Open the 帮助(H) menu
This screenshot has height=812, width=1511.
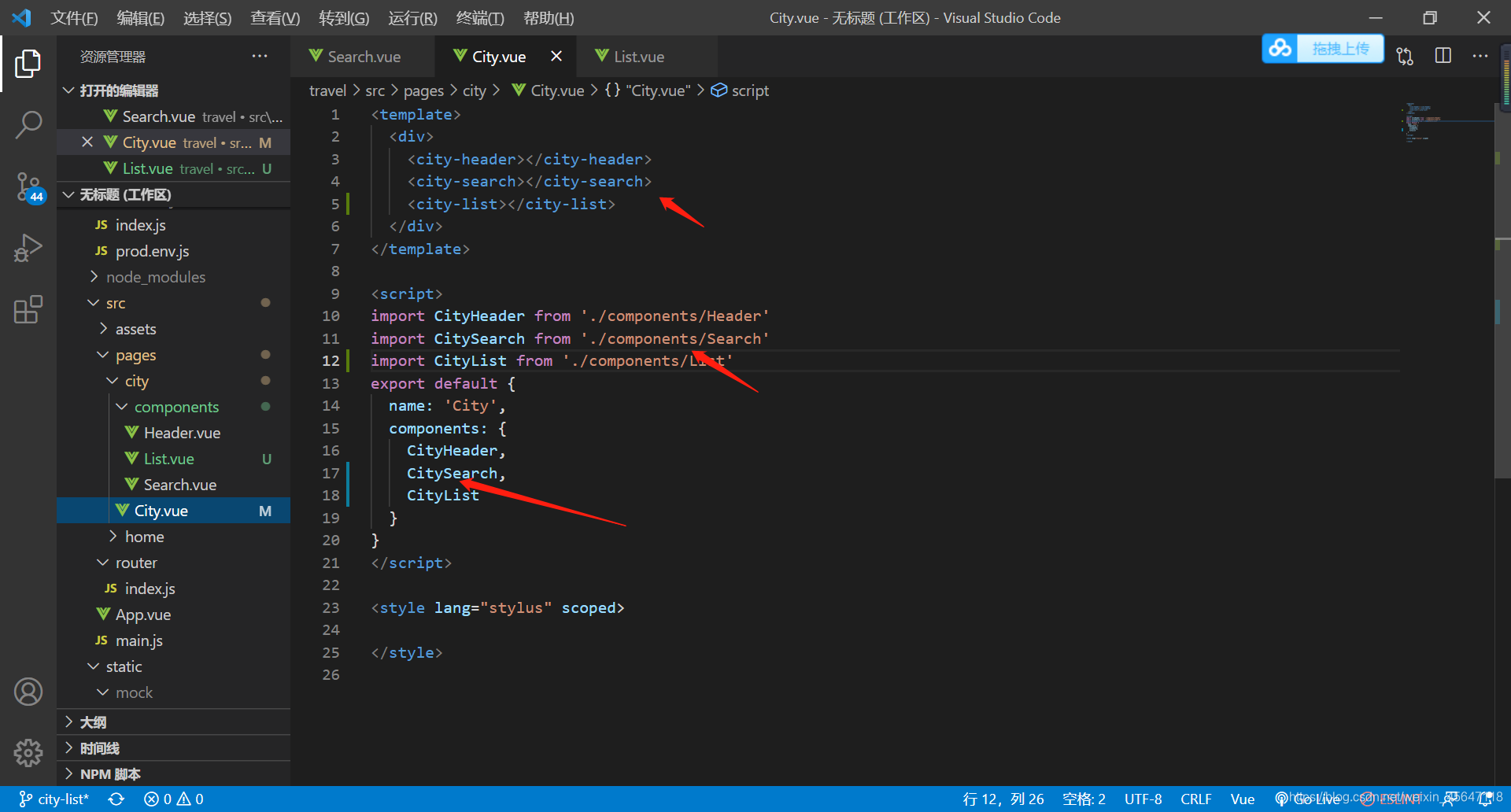(x=549, y=17)
